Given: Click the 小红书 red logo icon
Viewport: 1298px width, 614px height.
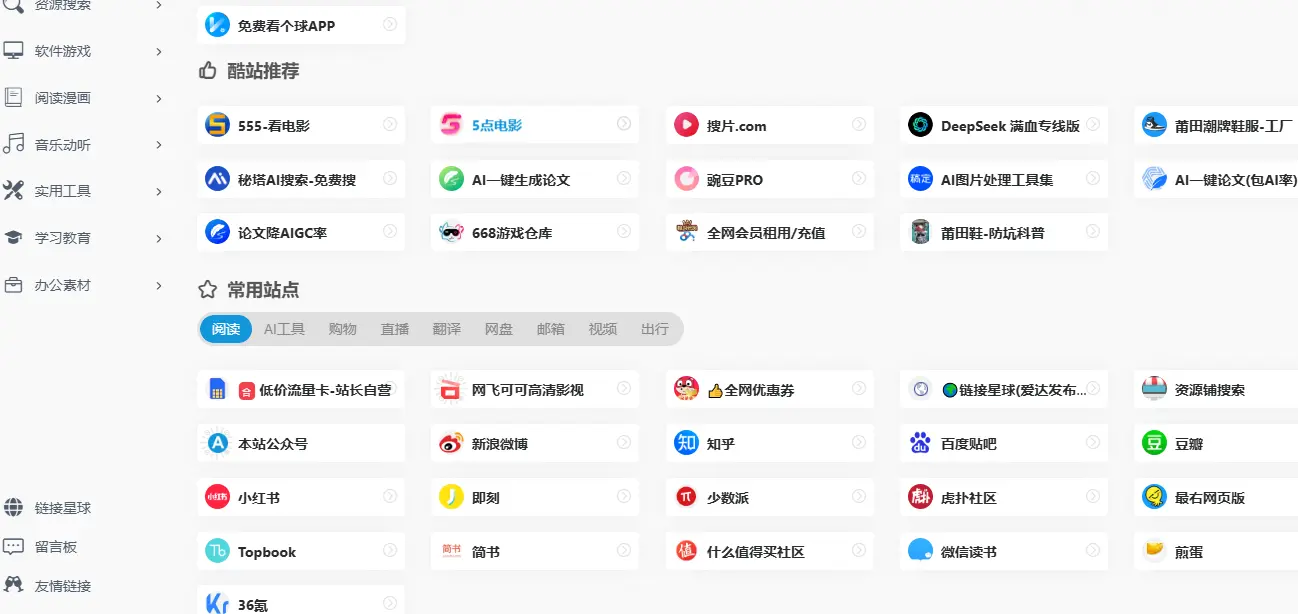Looking at the screenshot, I should 217,497.
